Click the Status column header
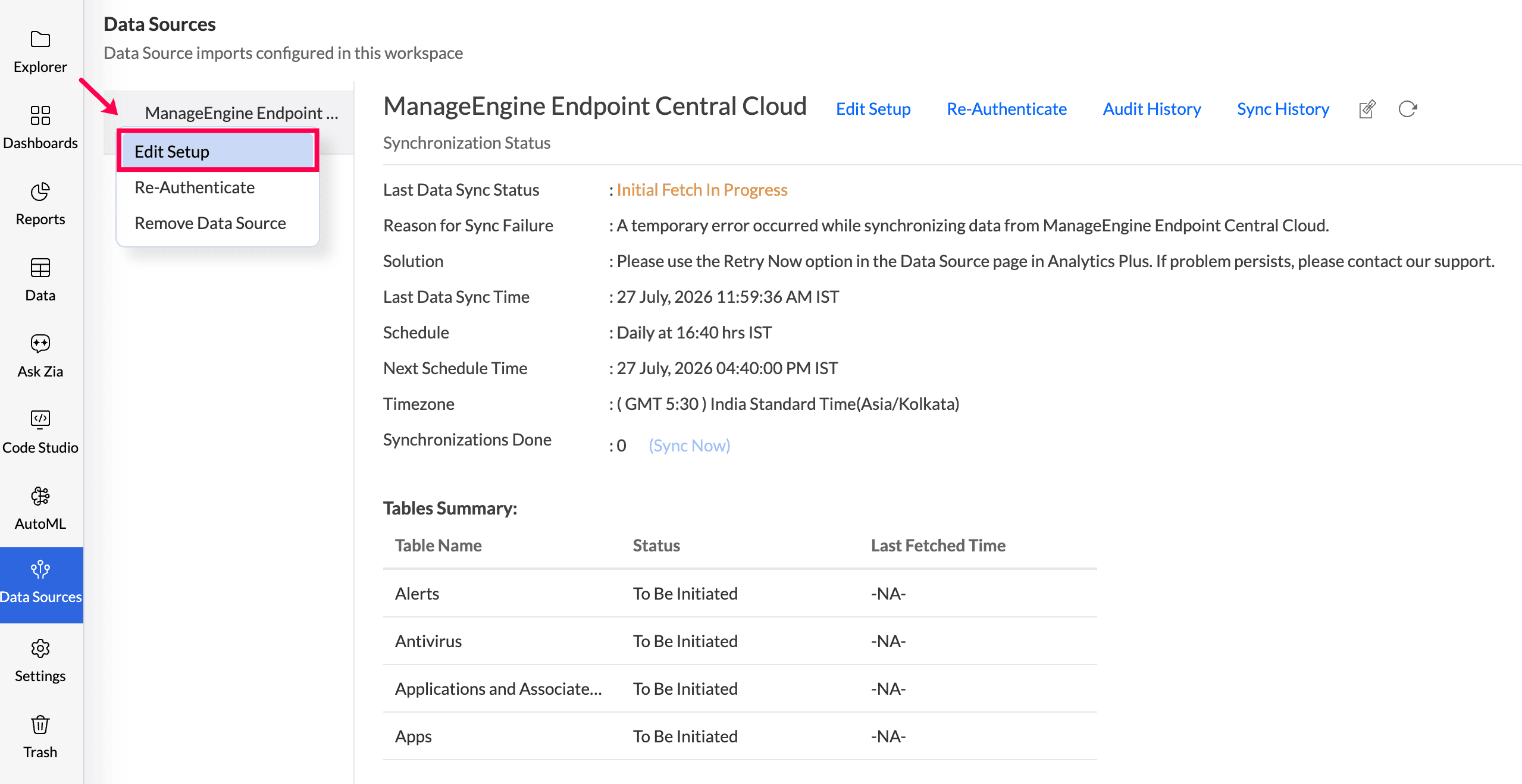 pyautogui.click(x=656, y=545)
